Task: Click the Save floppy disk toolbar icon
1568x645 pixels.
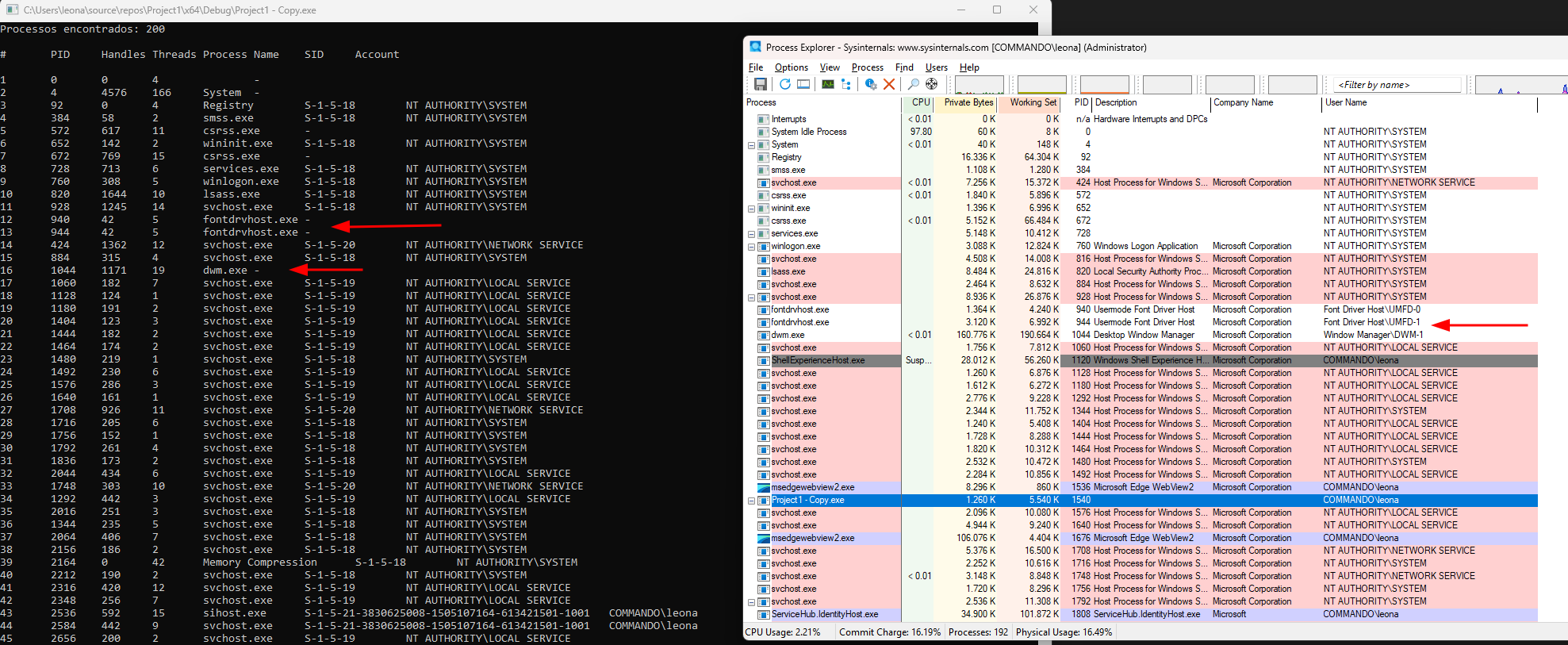Action: click(760, 84)
